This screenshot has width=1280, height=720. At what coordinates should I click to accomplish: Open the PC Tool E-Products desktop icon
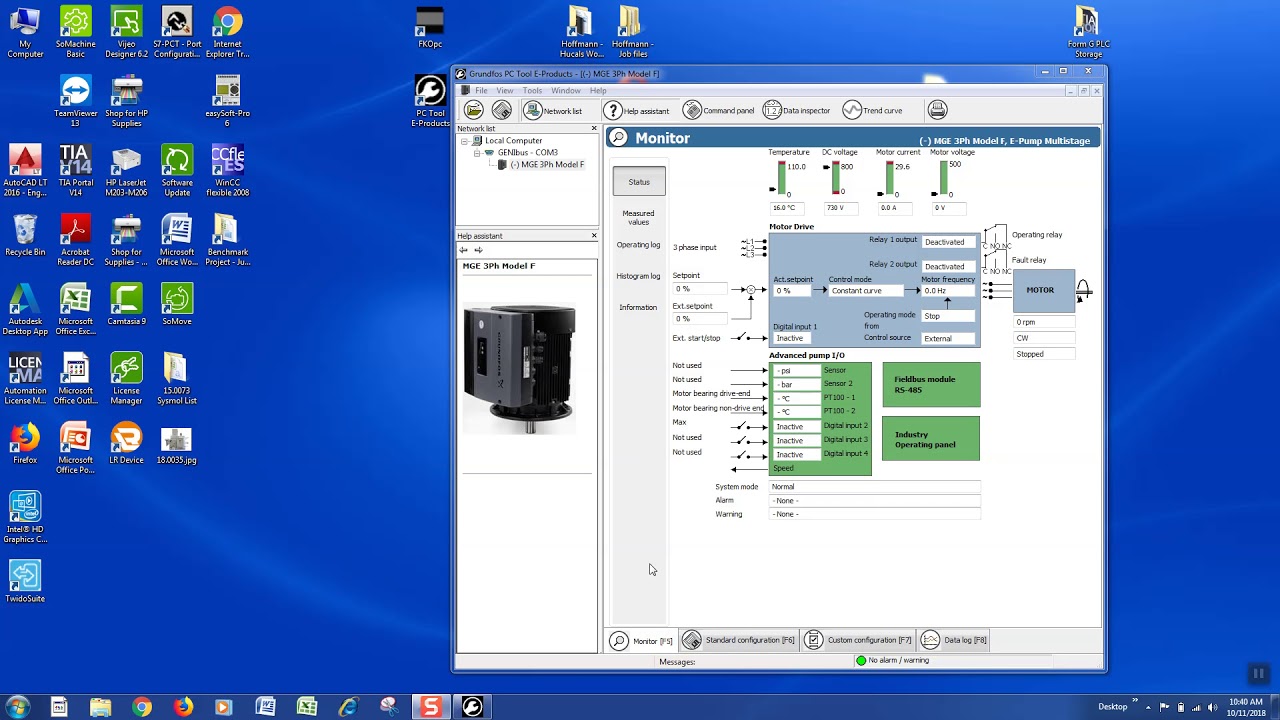click(431, 101)
